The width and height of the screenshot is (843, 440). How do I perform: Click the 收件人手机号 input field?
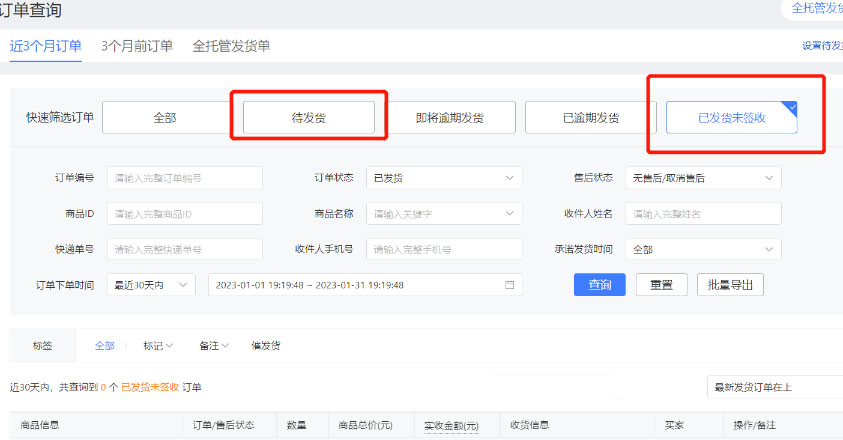point(444,250)
